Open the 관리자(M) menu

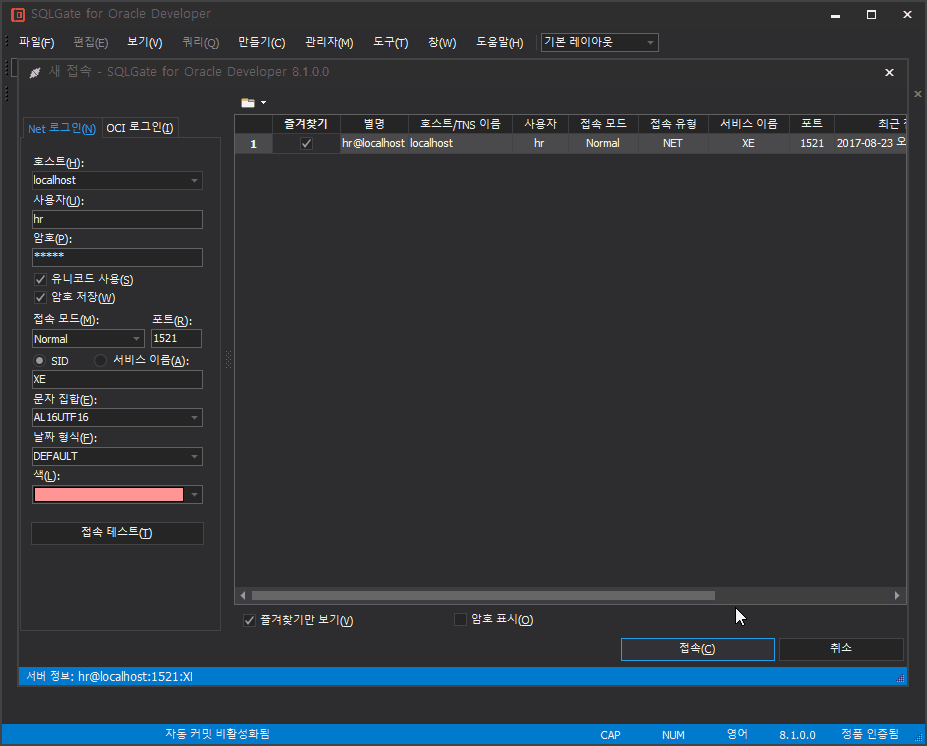point(329,43)
